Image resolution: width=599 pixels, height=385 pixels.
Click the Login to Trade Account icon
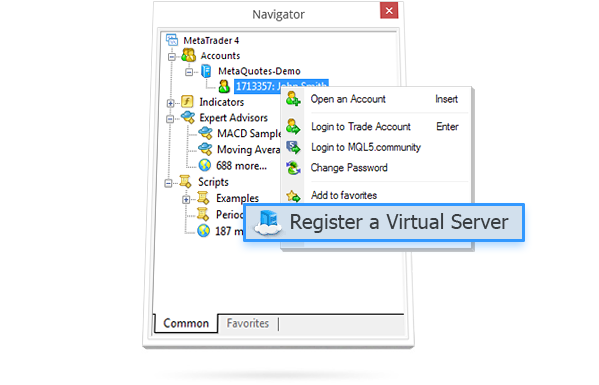pos(293,126)
